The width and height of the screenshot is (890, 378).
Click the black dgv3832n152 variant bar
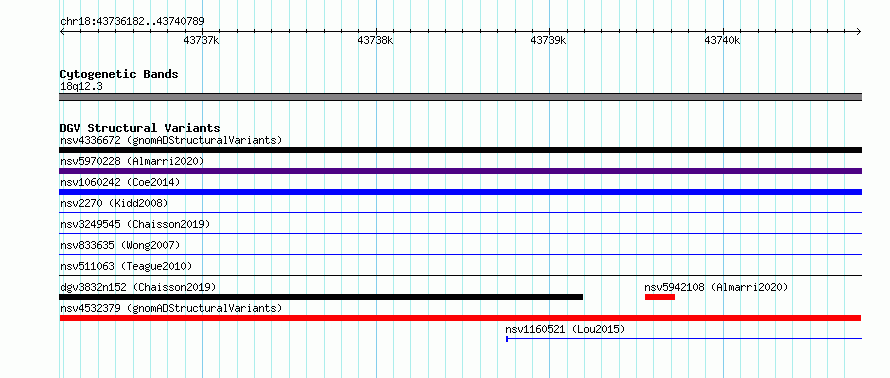coord(321,297)
